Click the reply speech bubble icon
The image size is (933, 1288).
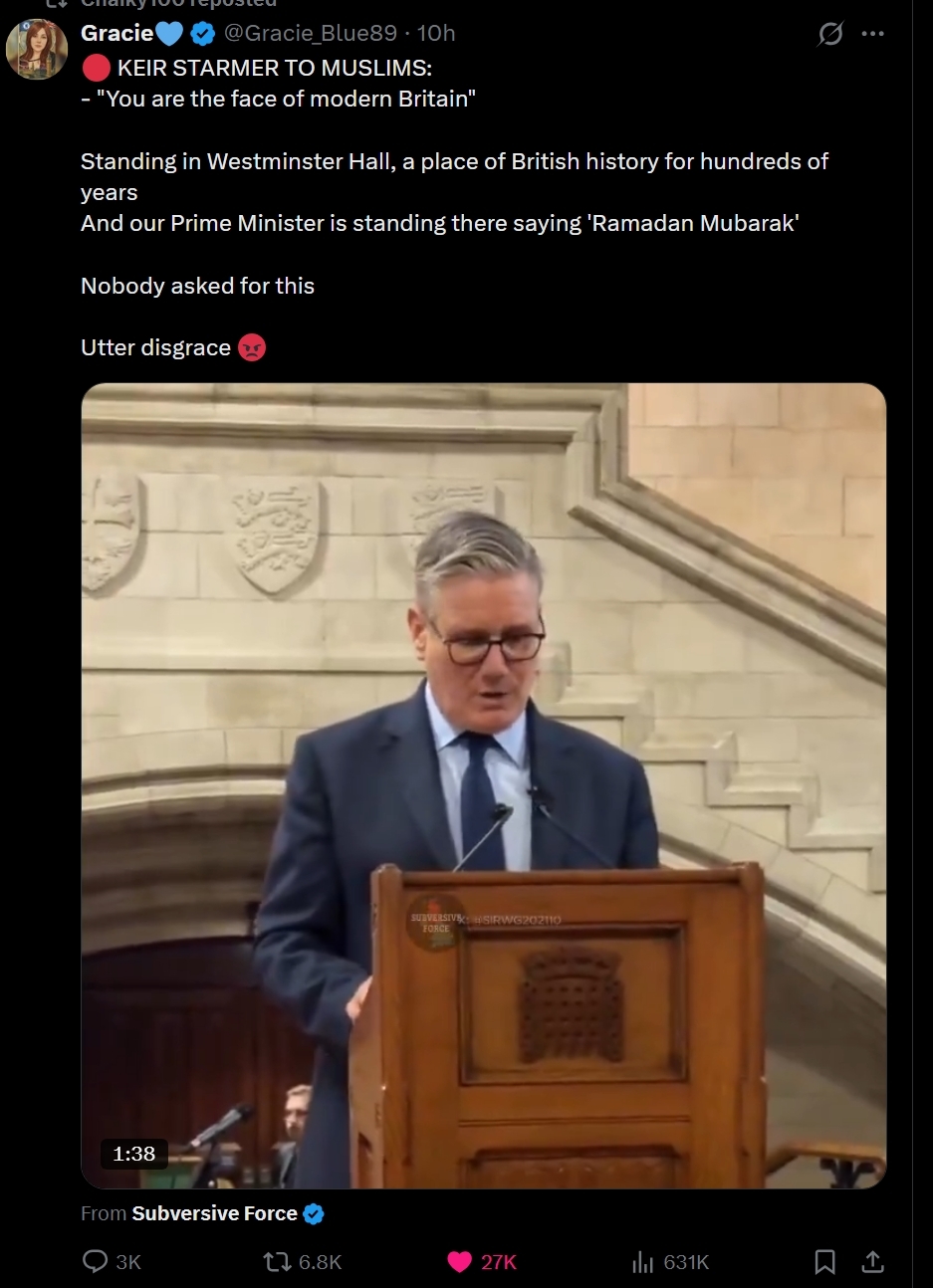[x=95, y=1261]
